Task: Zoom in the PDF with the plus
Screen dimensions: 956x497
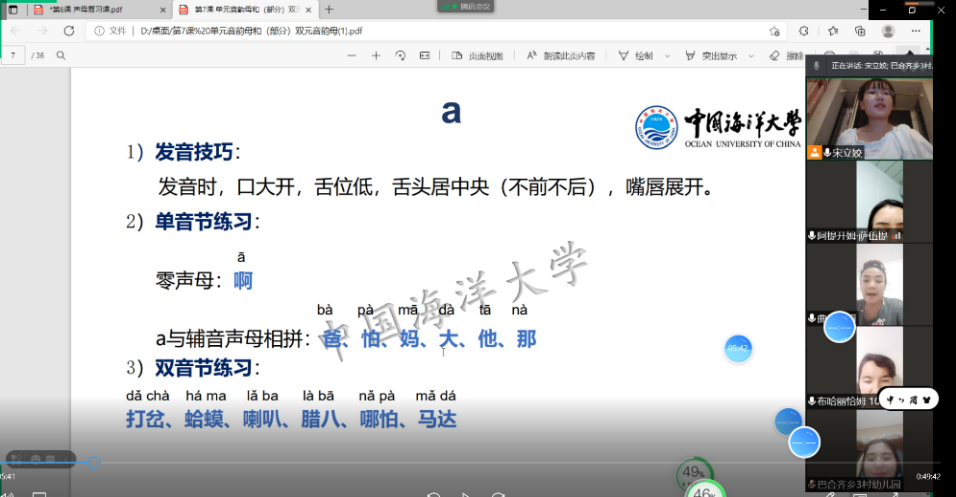Action: click(x=376, y=55)
